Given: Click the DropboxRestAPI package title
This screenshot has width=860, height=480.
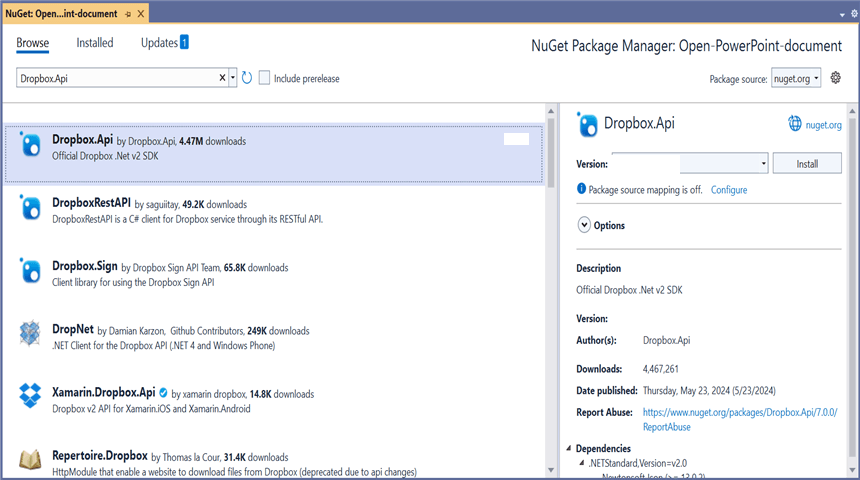Looking at the screenshot, I should 91,203.
